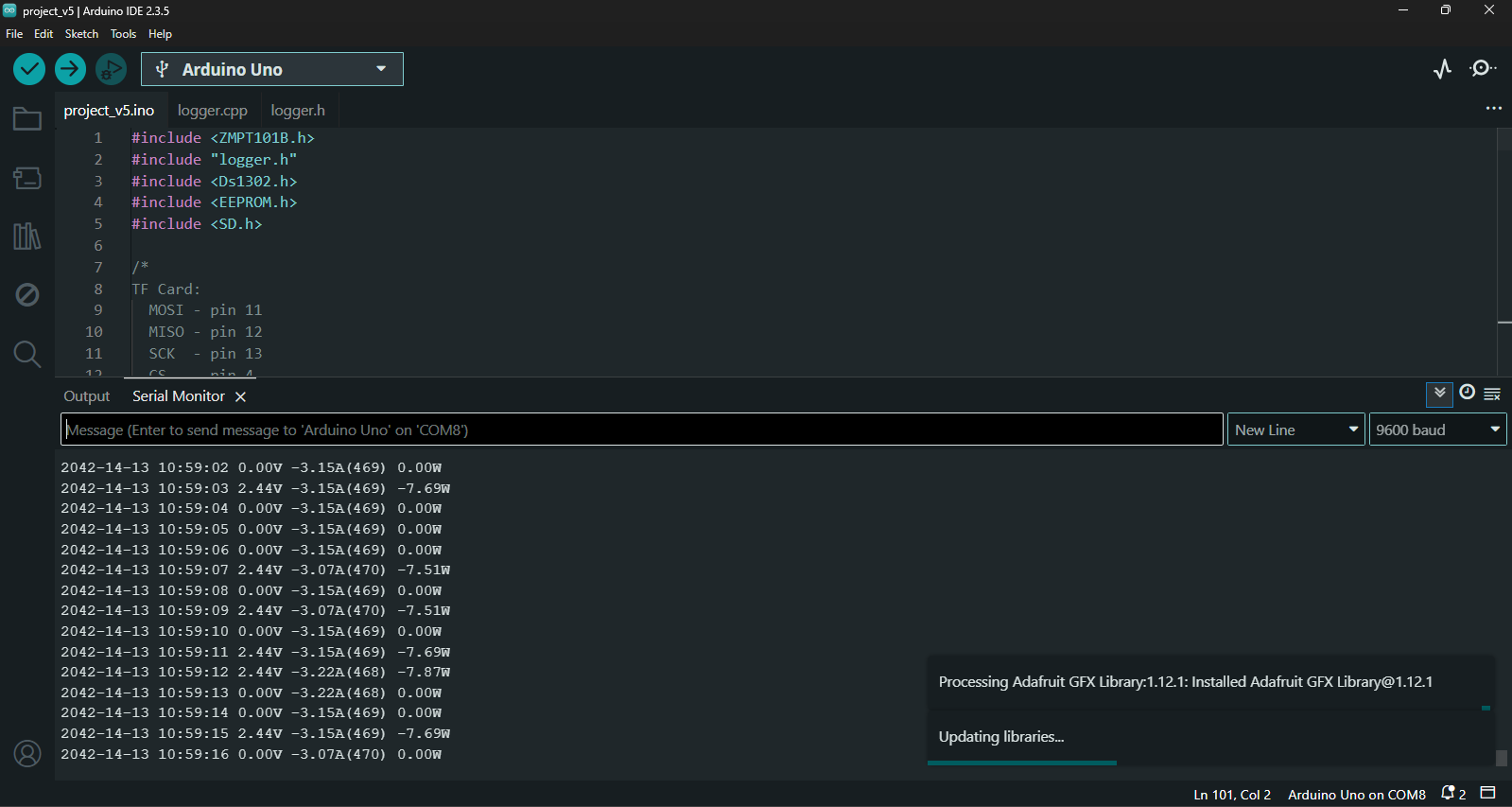Image resolution: width=1512 pixels, height=807 pixels.
Task: Click the serial message input field
Action: [x=642, y=430]
